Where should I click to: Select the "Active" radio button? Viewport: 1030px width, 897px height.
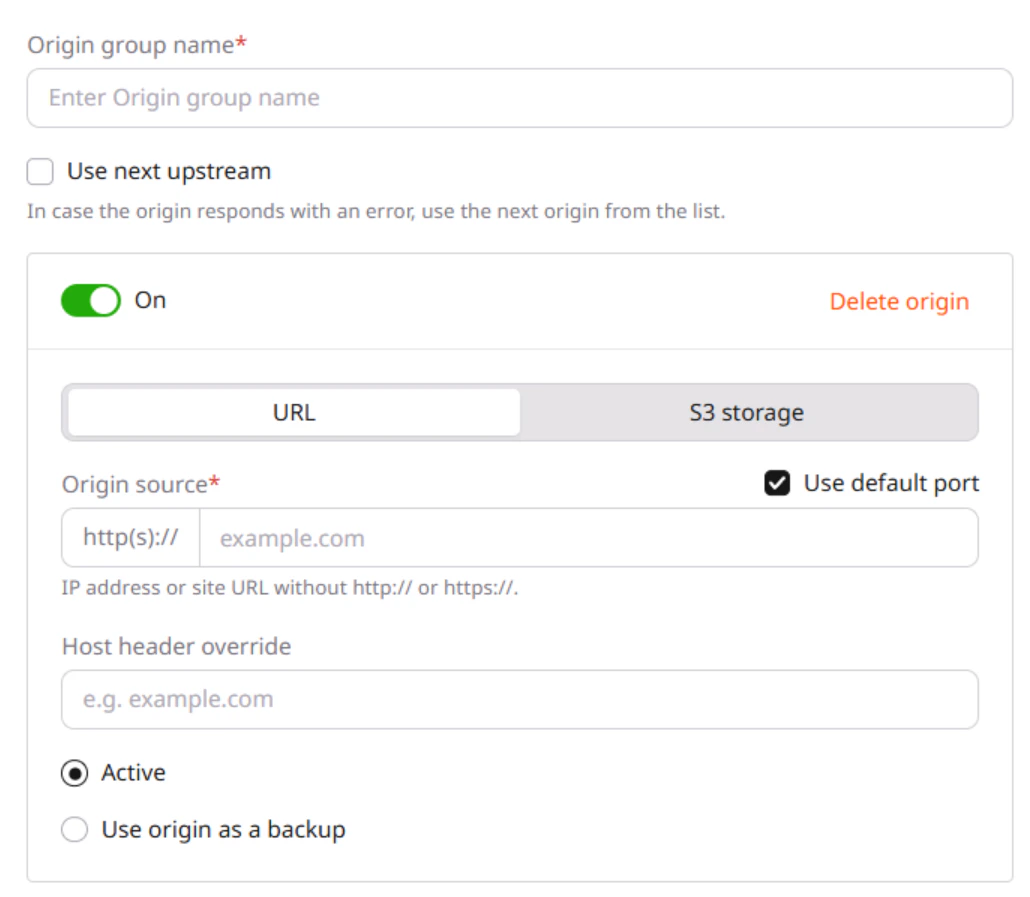73,772
